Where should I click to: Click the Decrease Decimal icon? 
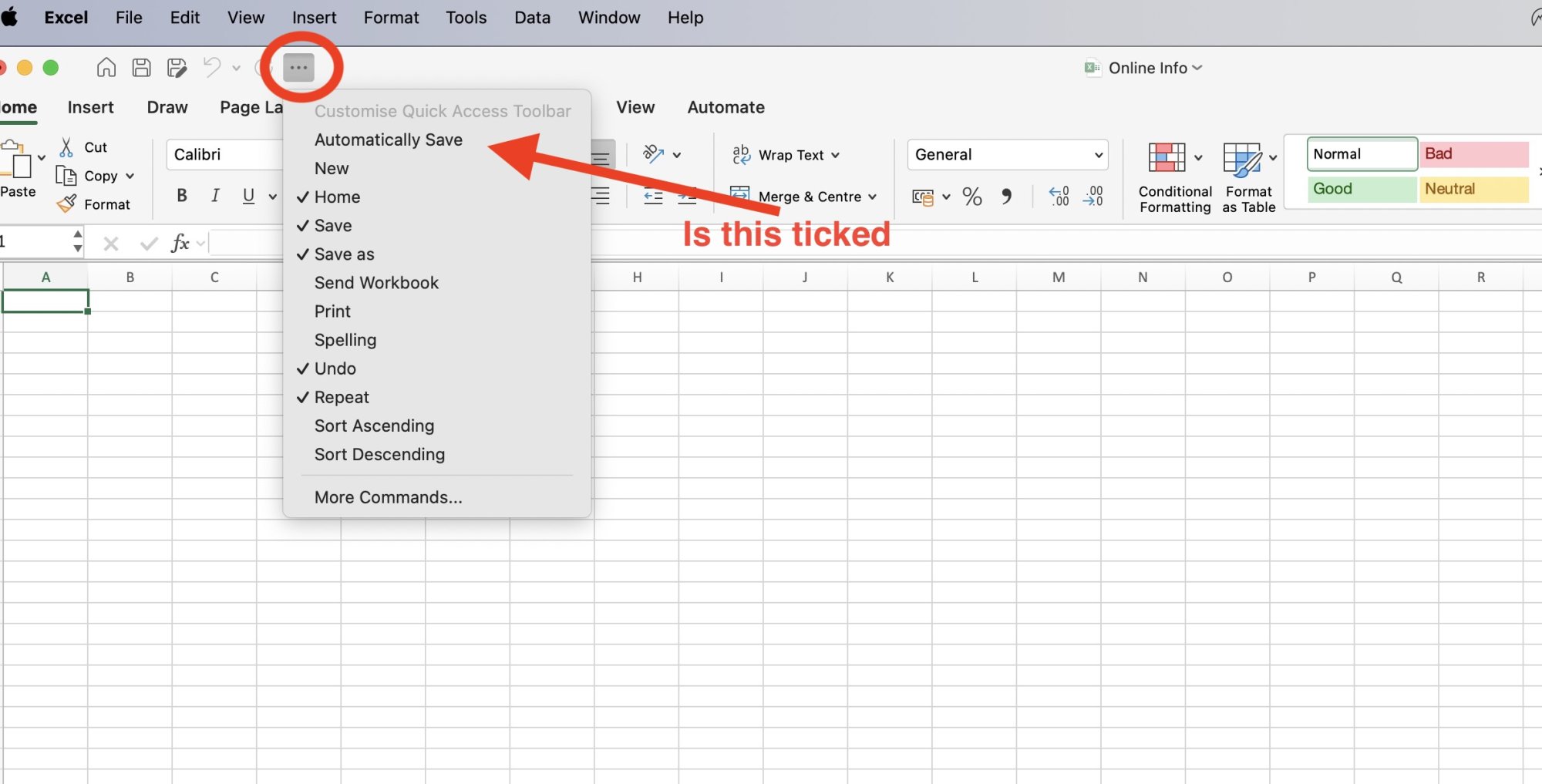point(1093,197)
